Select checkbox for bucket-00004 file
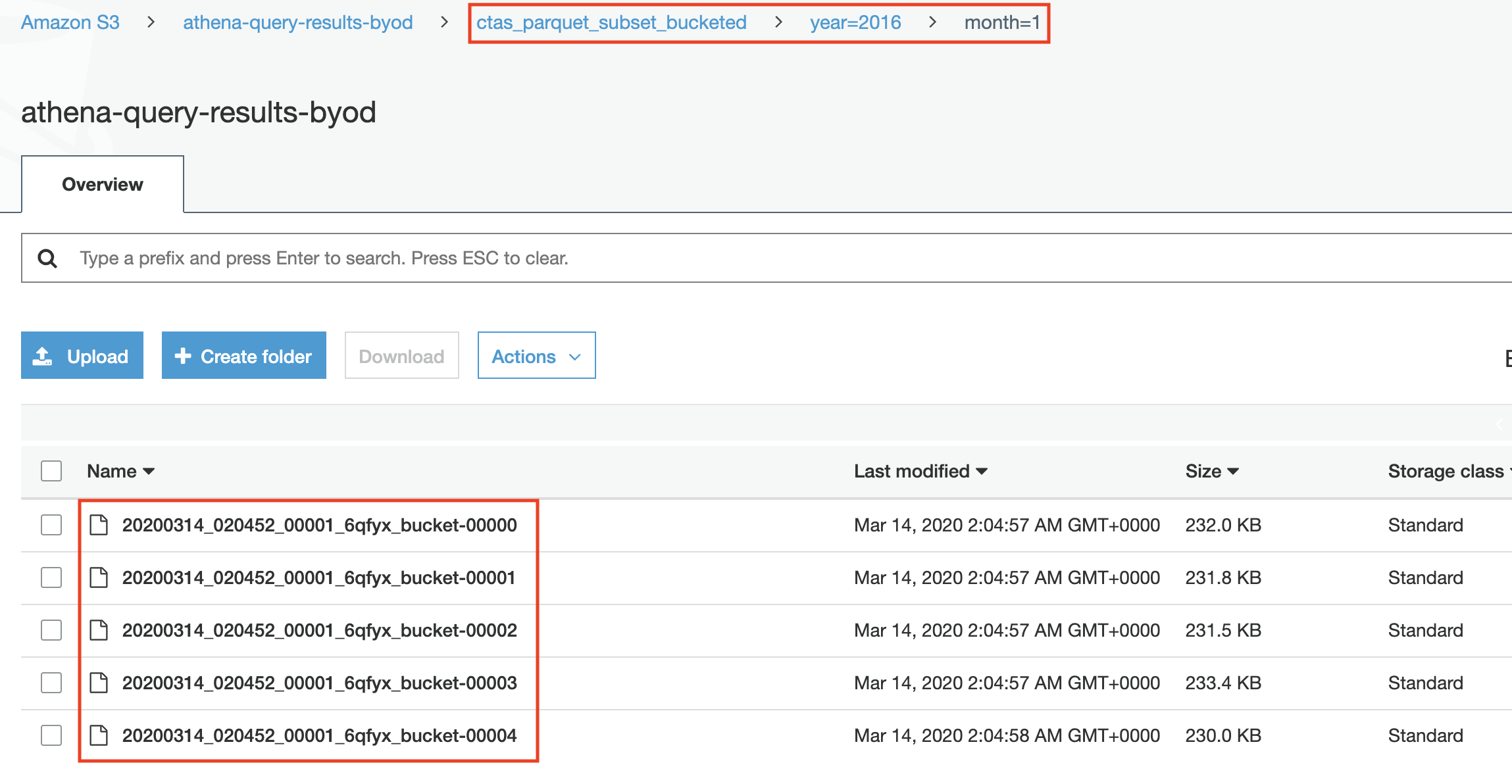The width and height of the screenshot is (1512, 784). [51, 735]
